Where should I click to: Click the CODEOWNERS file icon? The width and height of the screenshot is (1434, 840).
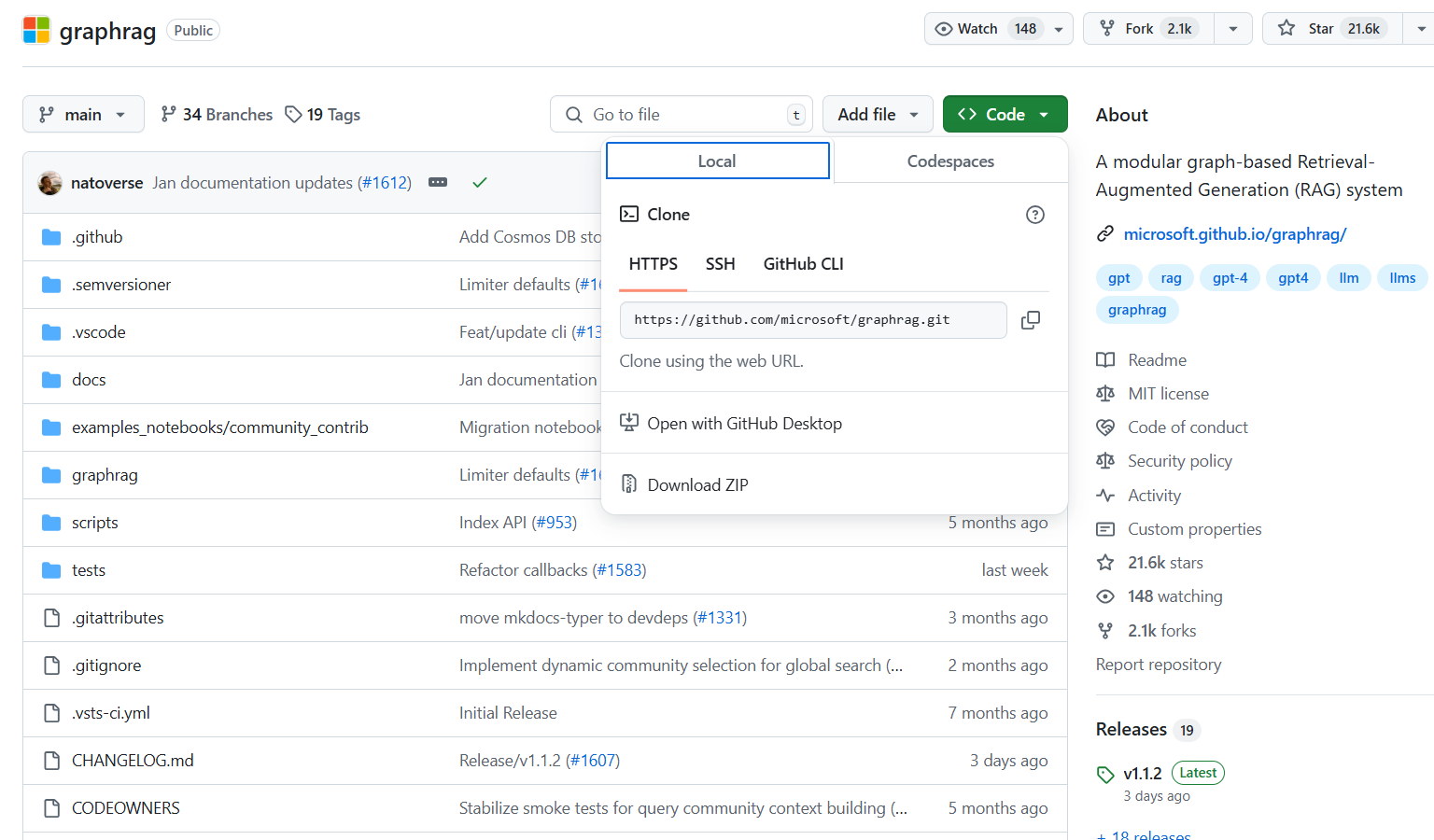[52, 808]
